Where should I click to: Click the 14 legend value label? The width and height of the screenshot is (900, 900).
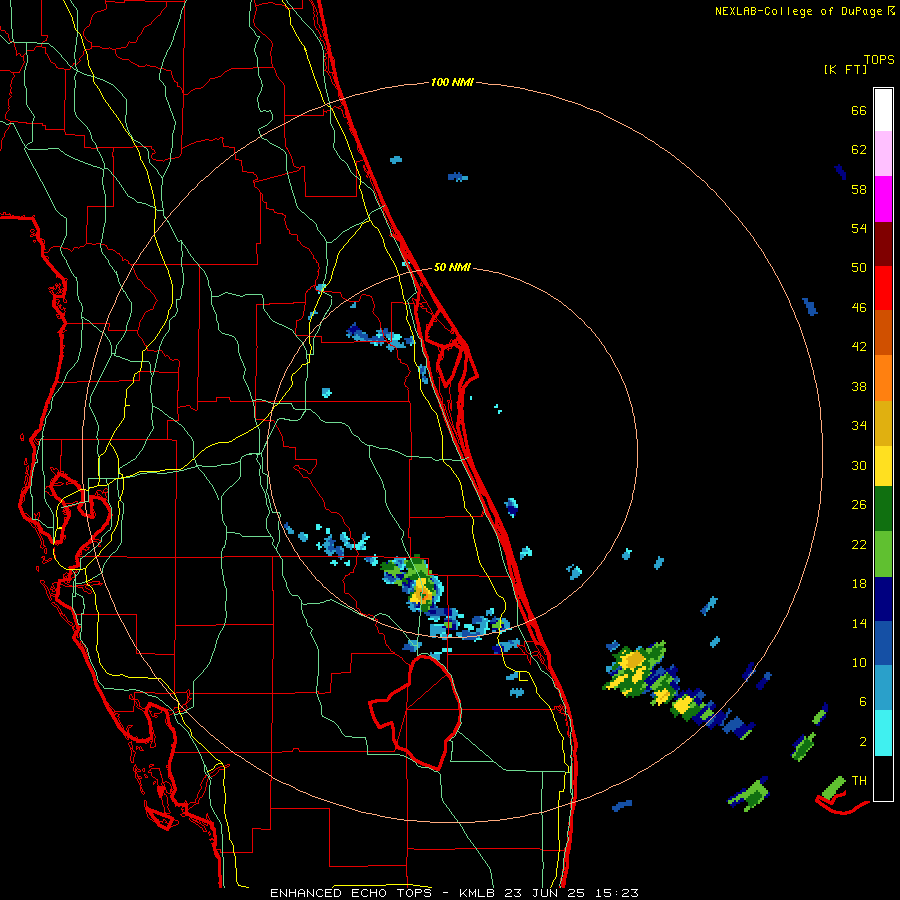pos(859,623)
